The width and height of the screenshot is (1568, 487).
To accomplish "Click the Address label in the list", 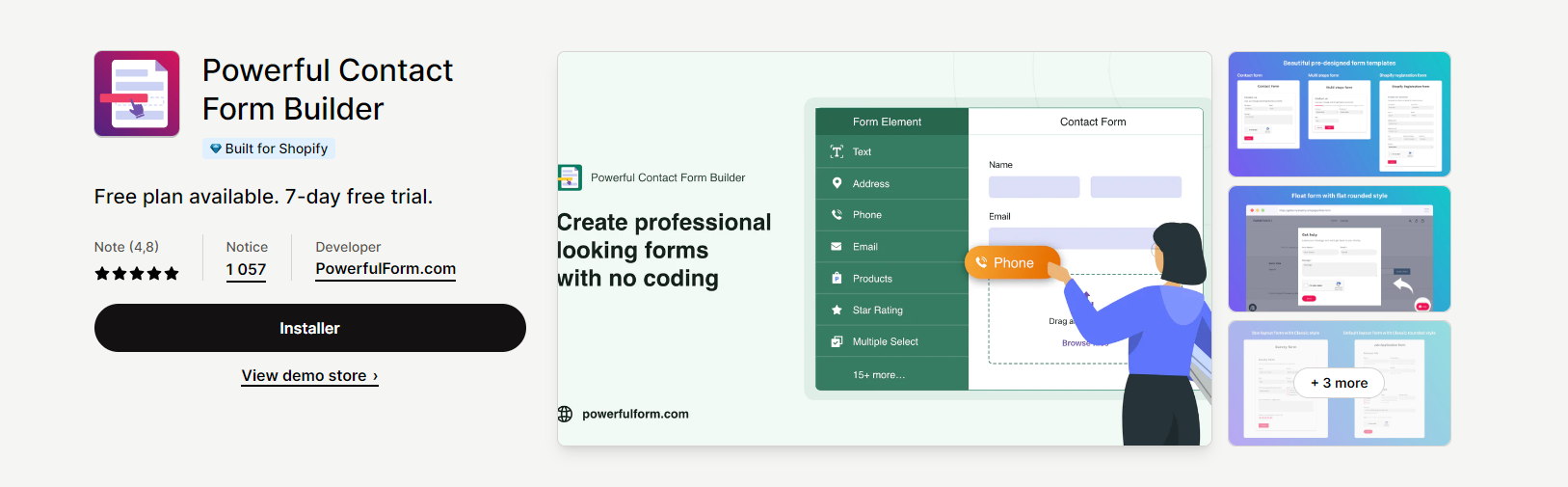I will point(871,183).
